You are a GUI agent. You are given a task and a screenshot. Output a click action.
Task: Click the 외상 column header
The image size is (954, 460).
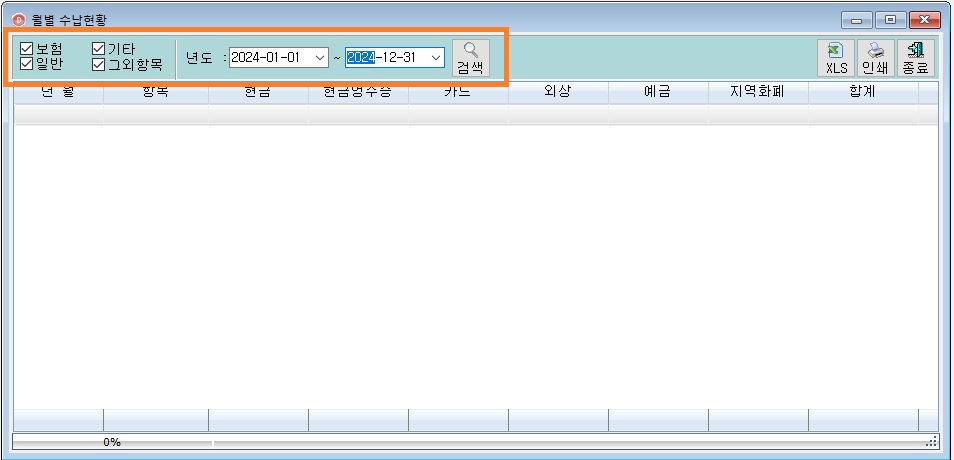click(558, 92)
